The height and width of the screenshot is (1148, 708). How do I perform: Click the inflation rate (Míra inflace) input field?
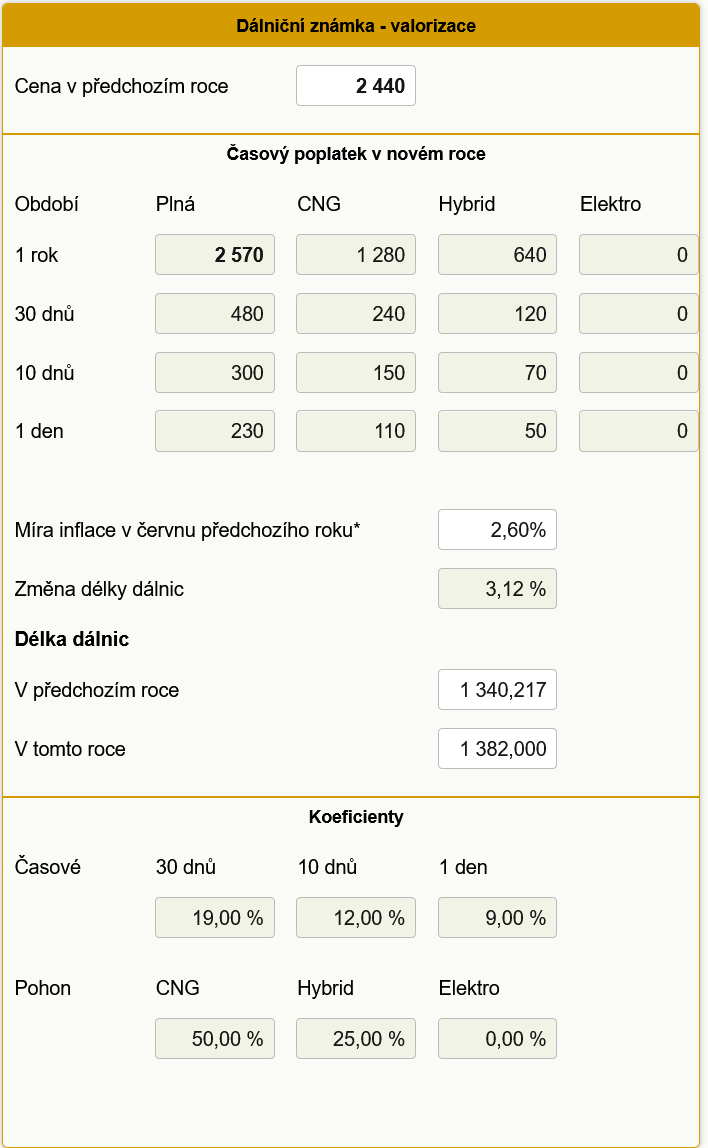coord(497,530)
